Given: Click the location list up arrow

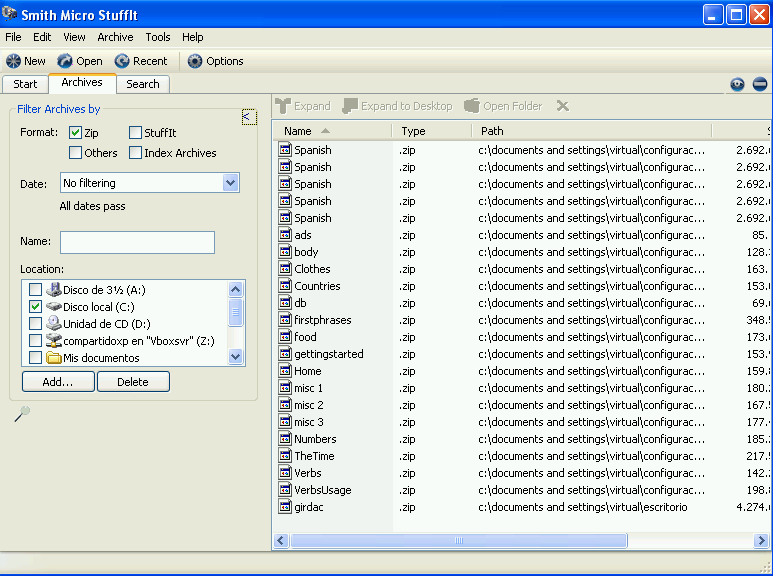Looking at the screenshot, I should (236, 289).
